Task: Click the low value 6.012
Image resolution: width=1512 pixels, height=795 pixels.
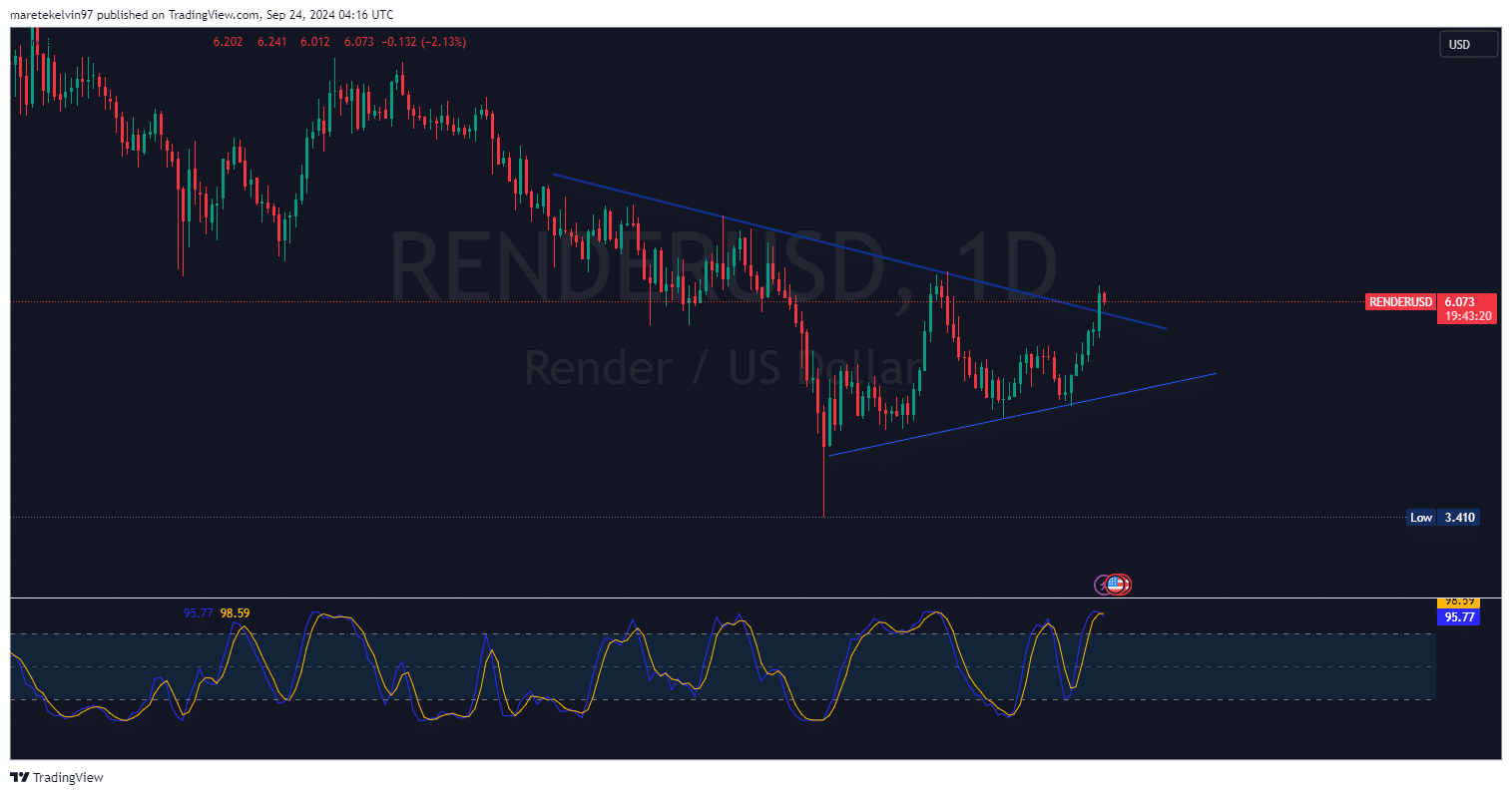Action: pos(314,42)
